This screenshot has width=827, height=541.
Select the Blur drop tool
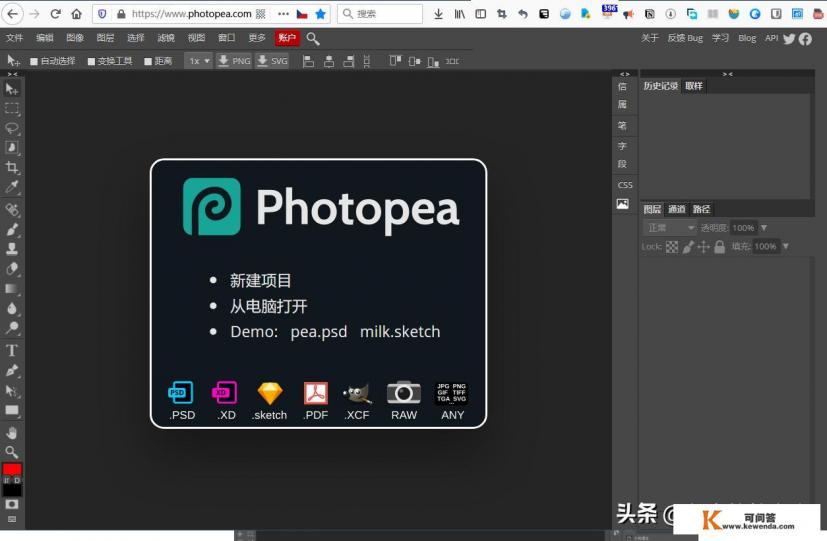coord(12,308)
